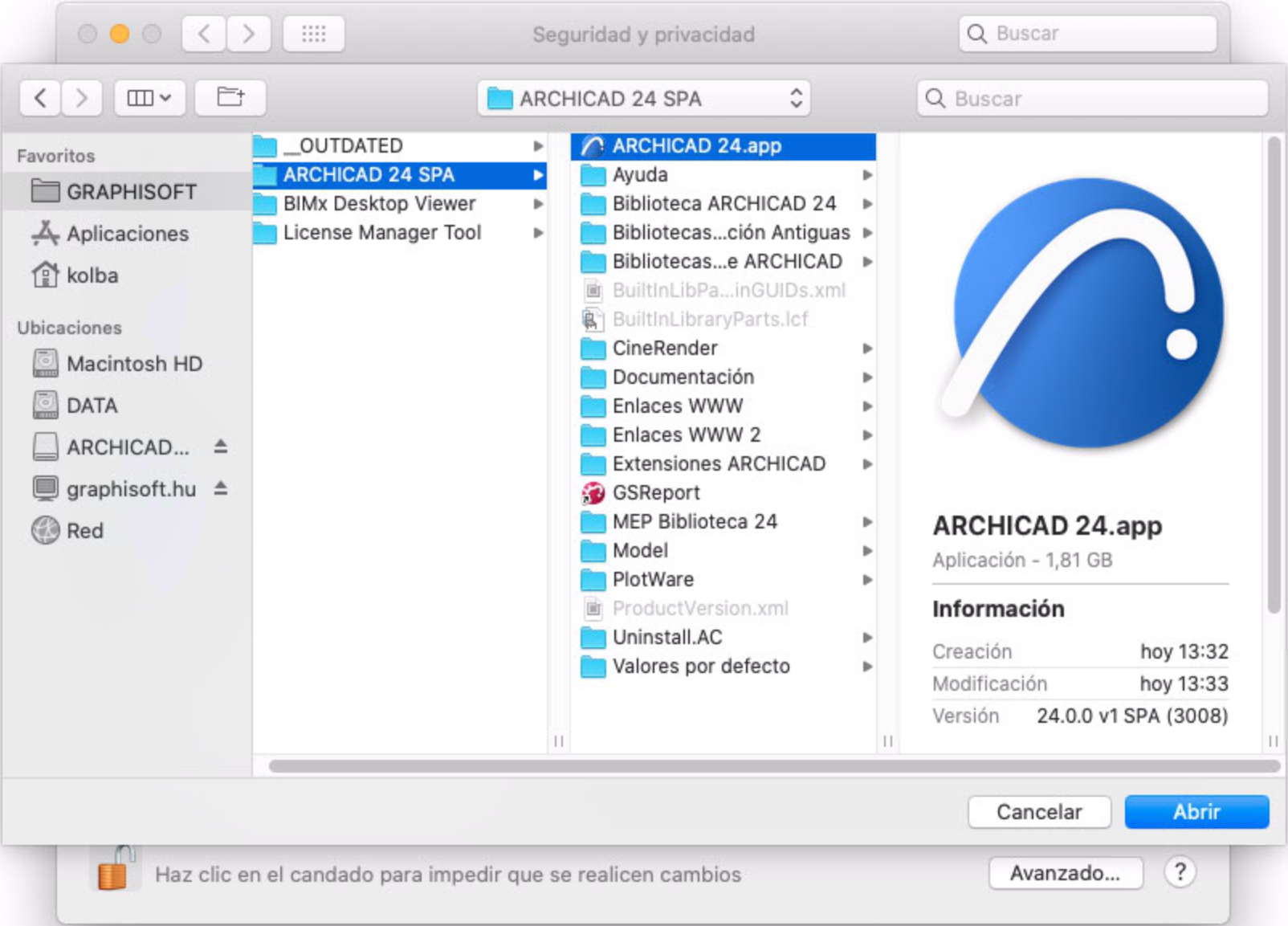
Task: Click the Abrir button
Action: (1196, 811)
